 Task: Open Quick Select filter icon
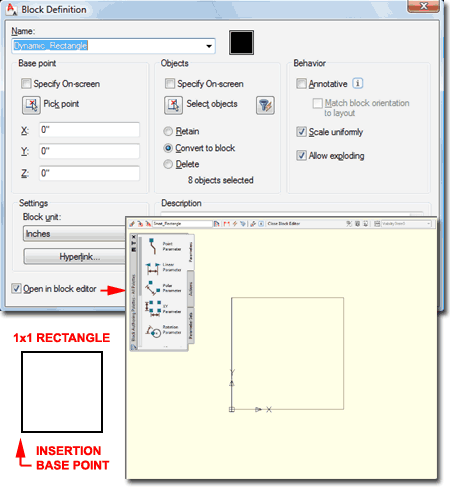click(265, 105)
